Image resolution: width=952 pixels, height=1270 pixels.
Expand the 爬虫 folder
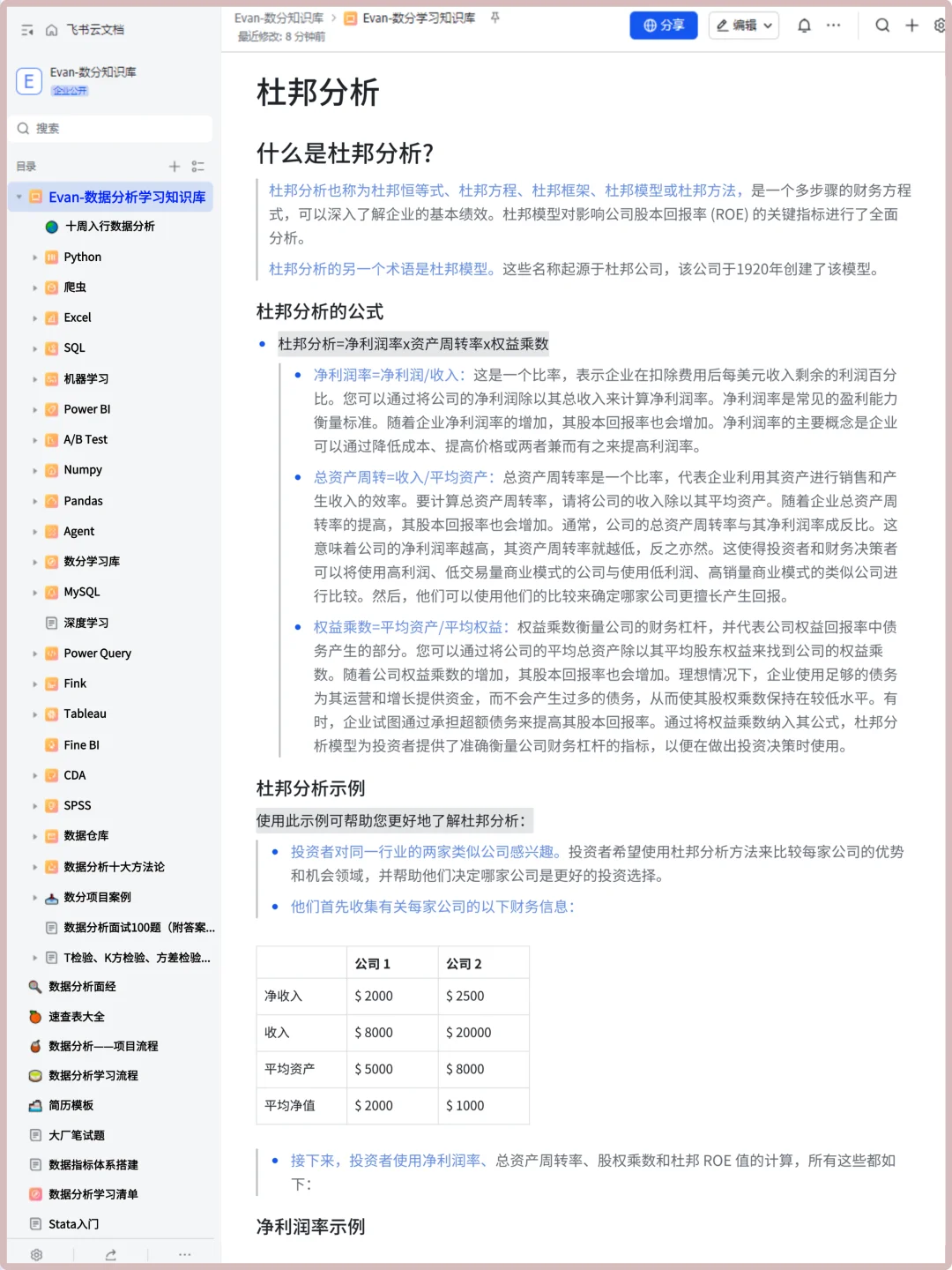35,288
